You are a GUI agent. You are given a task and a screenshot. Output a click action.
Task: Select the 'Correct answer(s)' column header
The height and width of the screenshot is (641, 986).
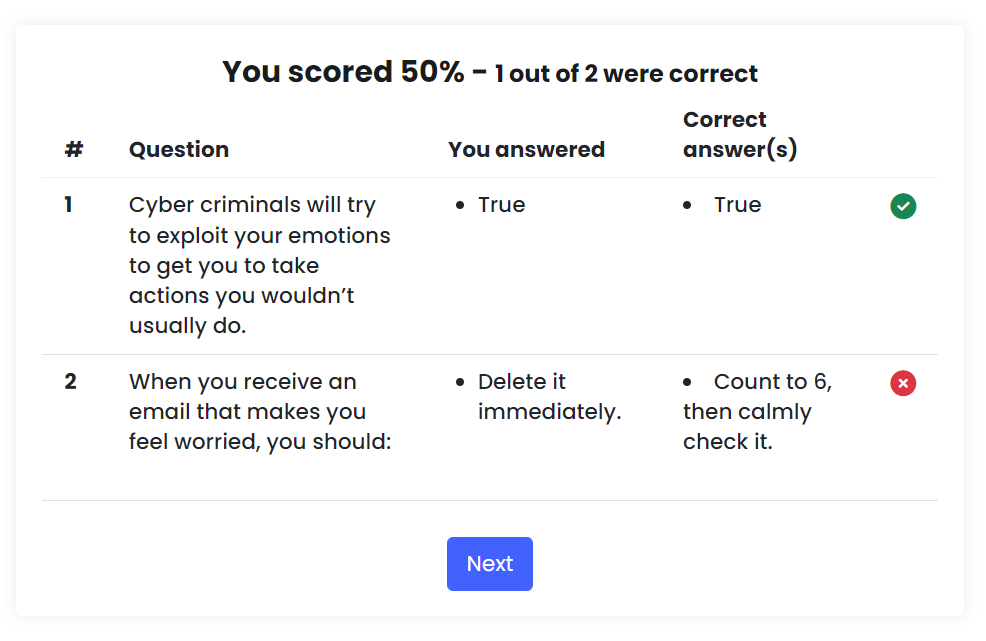pyautogui.click(x=740, y=135)
